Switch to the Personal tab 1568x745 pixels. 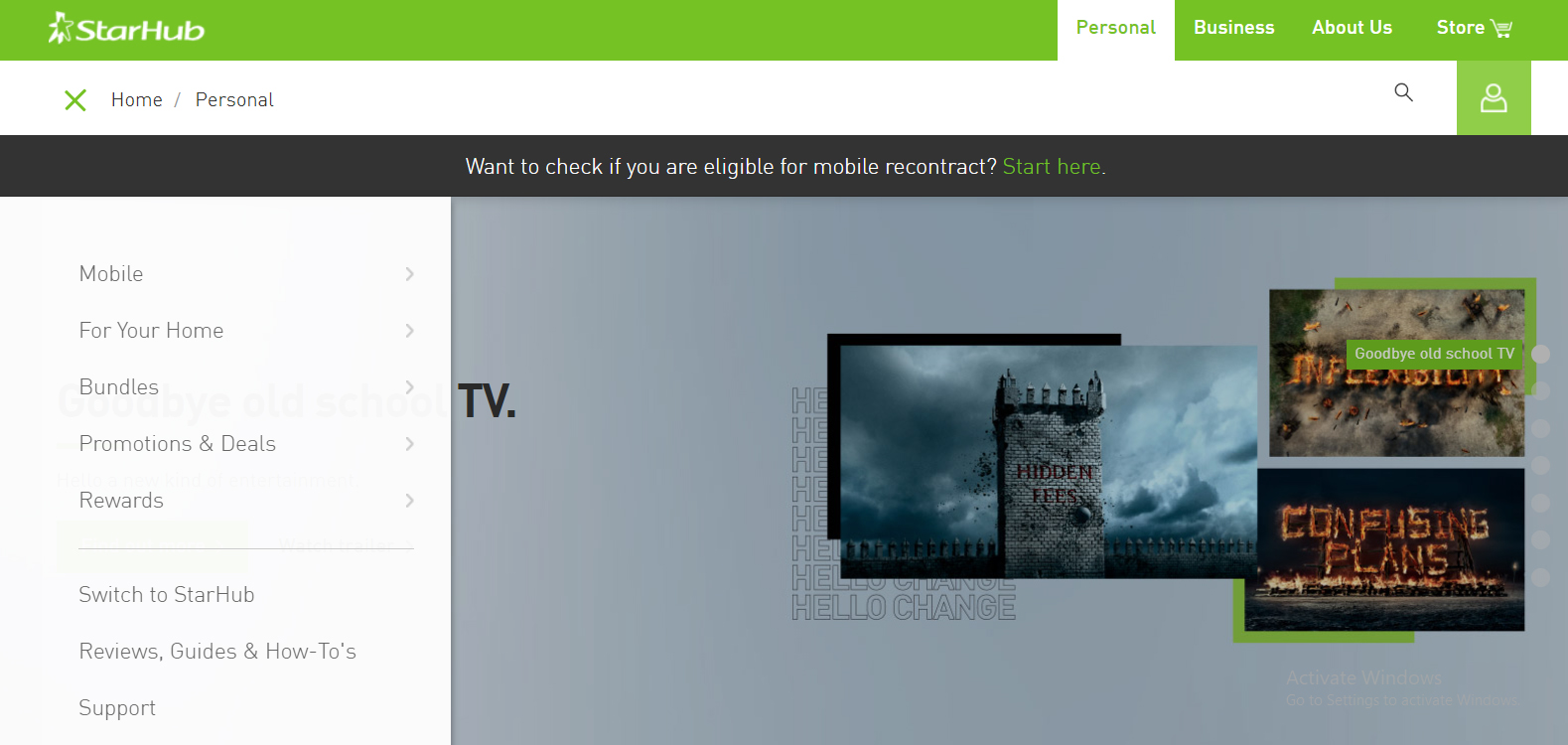click(x=1116, y=30)
